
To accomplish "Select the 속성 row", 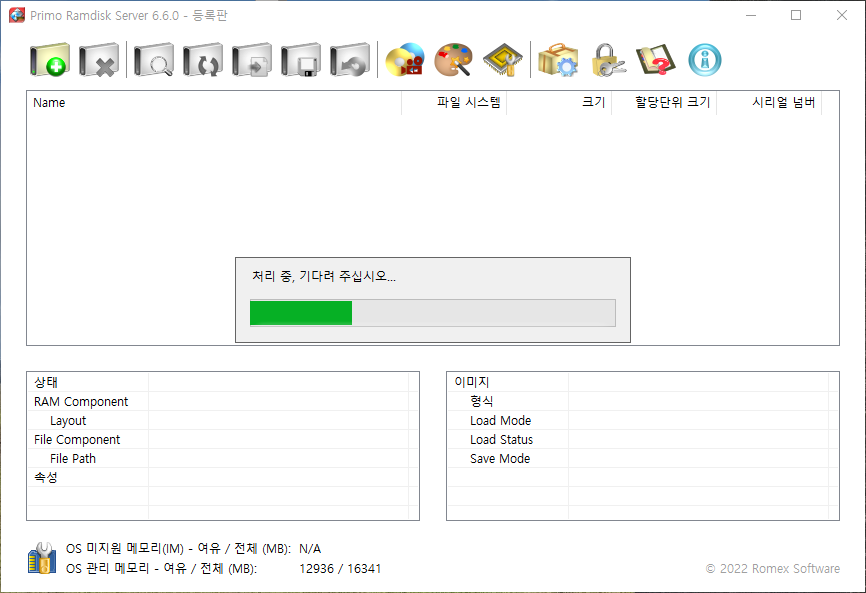I will click(x=223, y=477).
